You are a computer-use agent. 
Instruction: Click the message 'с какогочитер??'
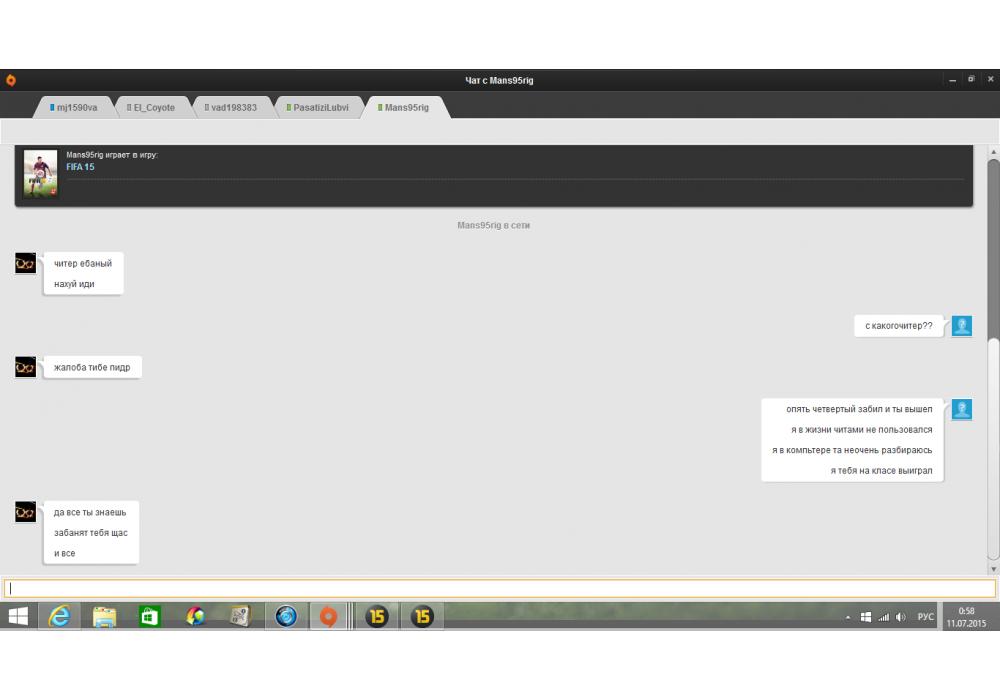(899, 326)
